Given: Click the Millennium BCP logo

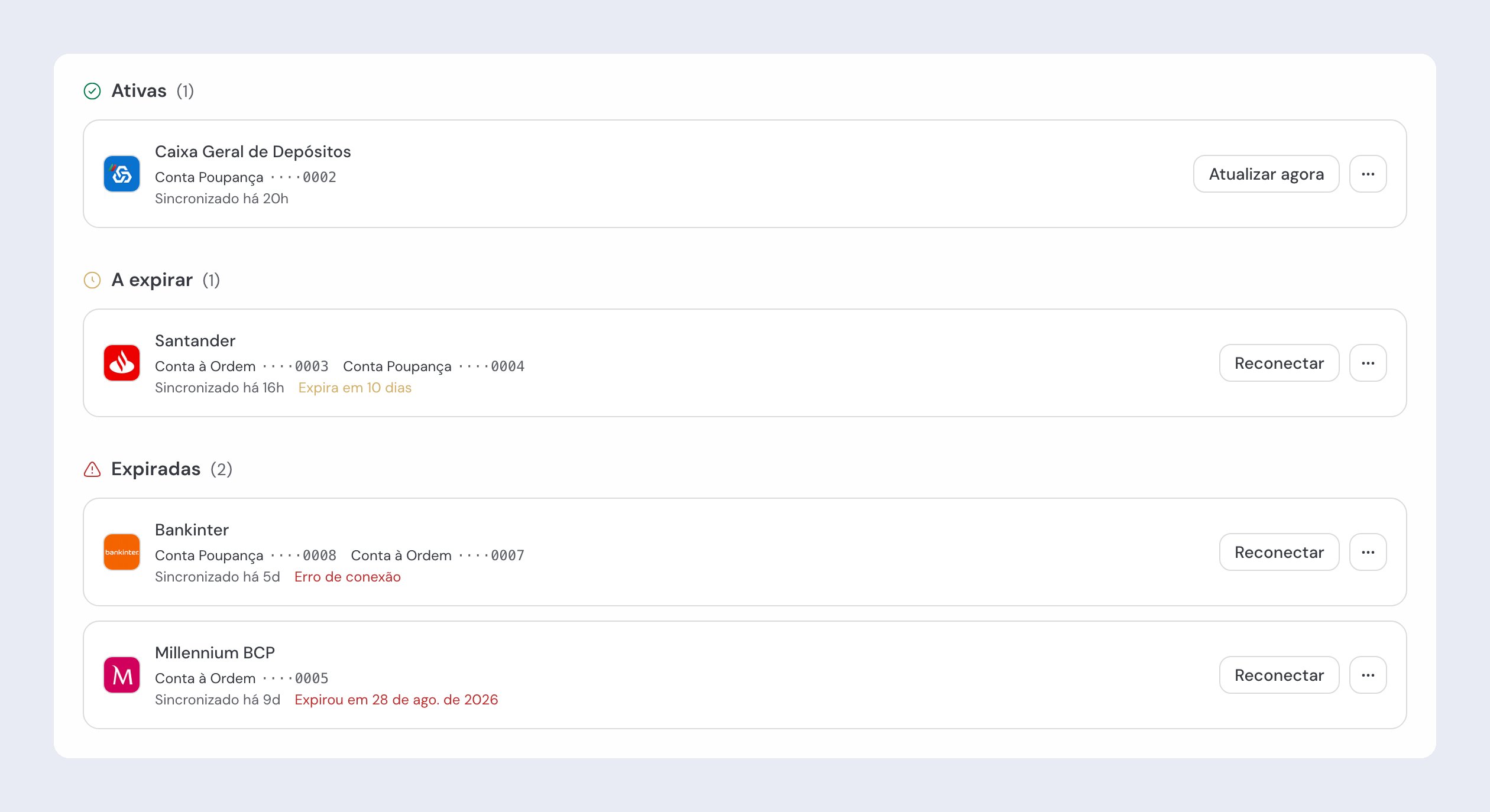Looking at the screenshot, I should (122, 675).
